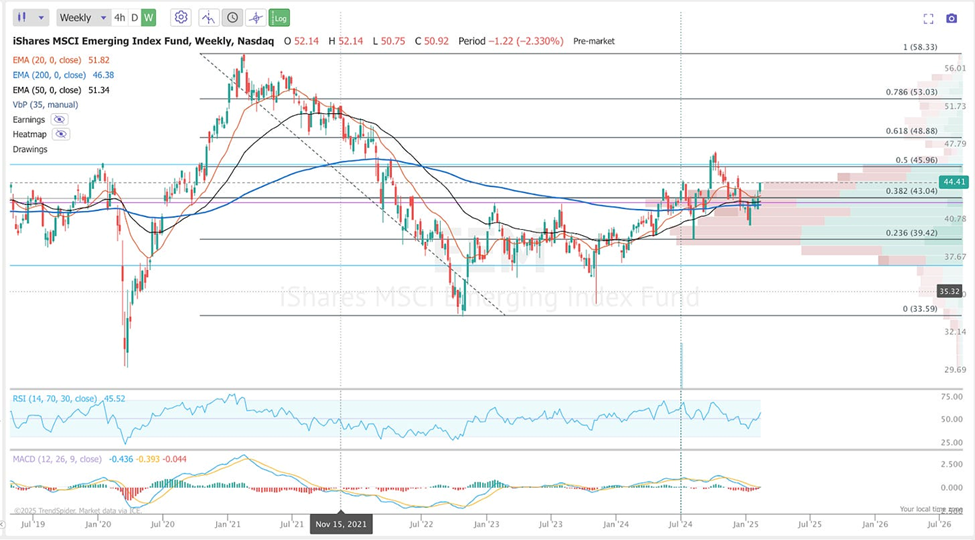
Task: Click the 0.5 (45.96) Fibonacci label
Action: coord(917,160)
